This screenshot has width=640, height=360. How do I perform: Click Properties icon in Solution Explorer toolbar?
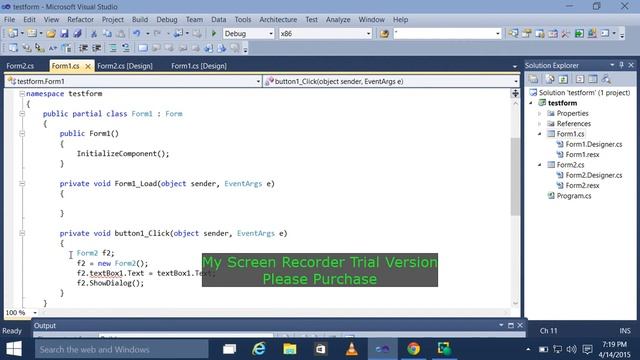[x=533, y=79]
